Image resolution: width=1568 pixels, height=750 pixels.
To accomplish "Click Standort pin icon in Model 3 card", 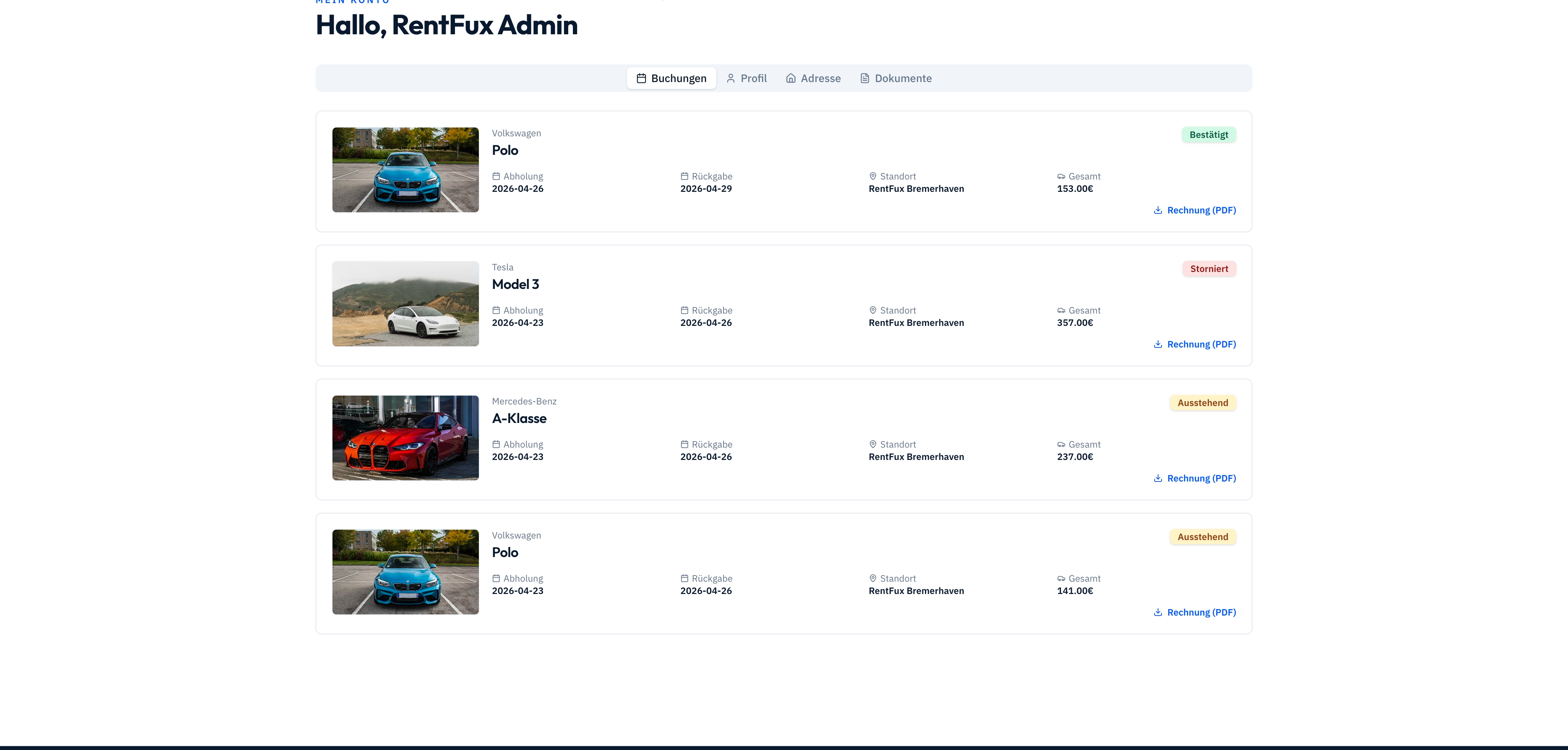I will (x=873, y=310).
